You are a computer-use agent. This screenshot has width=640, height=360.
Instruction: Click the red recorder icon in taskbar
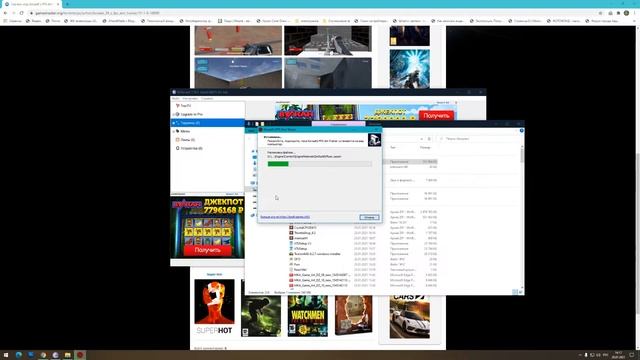click(x=80, y=355)
